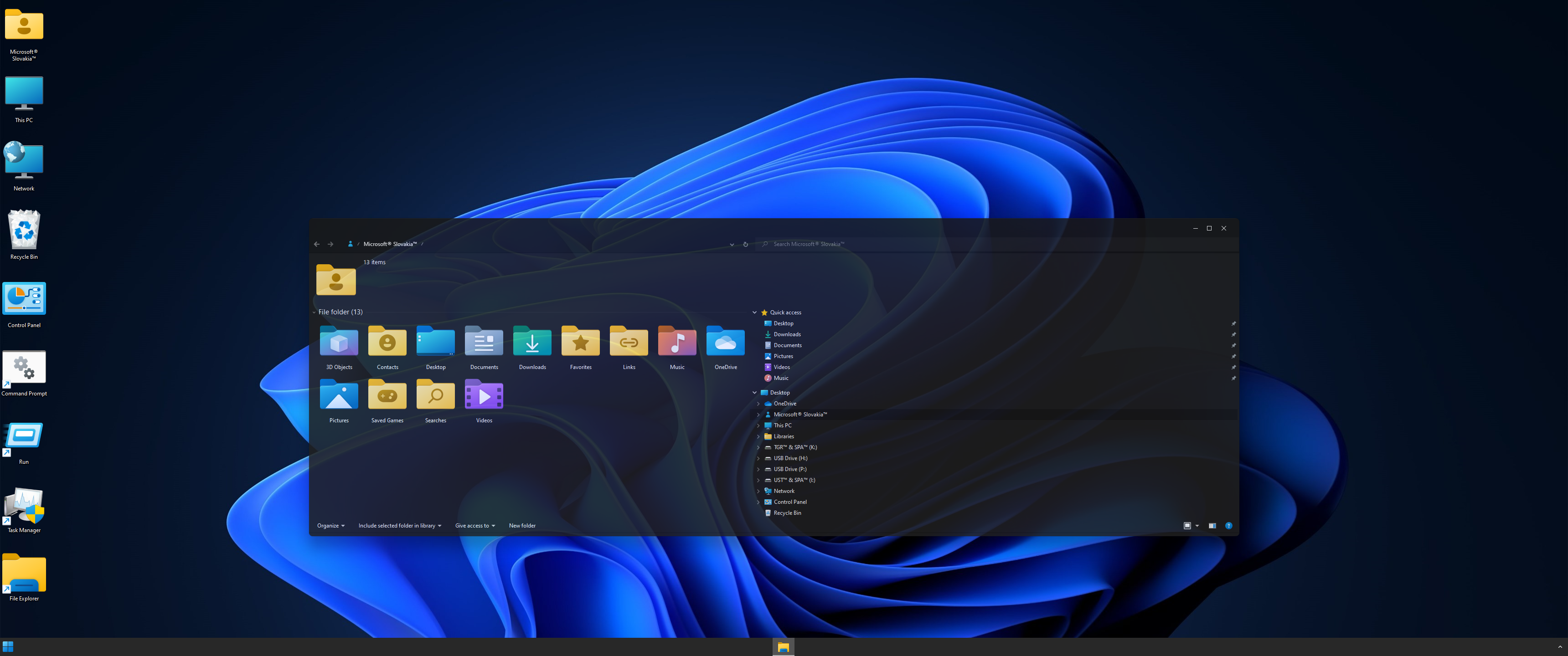Viewport: 1568px width, 656px height.
Task: Open the Favorites folder icon
Action: (580, 344)
